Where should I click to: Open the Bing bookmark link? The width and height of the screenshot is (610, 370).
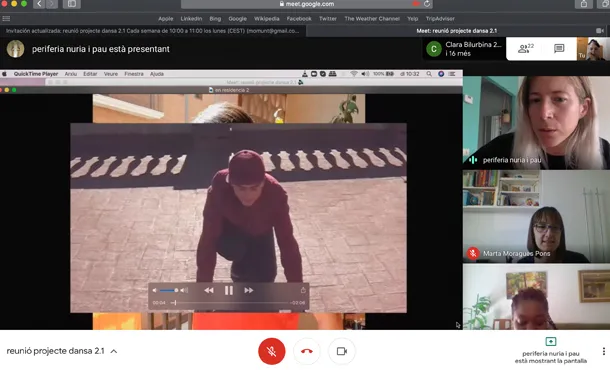click(x=215, y=18)
